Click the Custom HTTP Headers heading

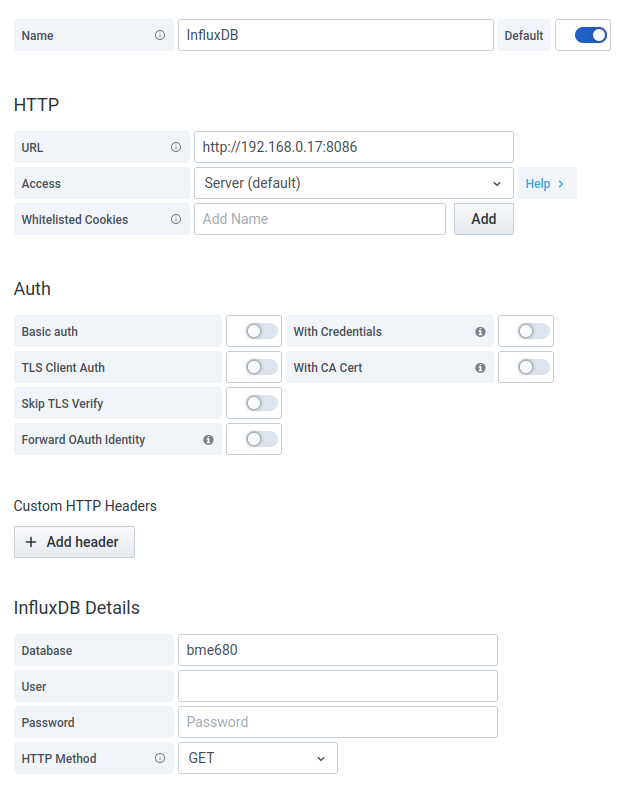click(85, 506)
